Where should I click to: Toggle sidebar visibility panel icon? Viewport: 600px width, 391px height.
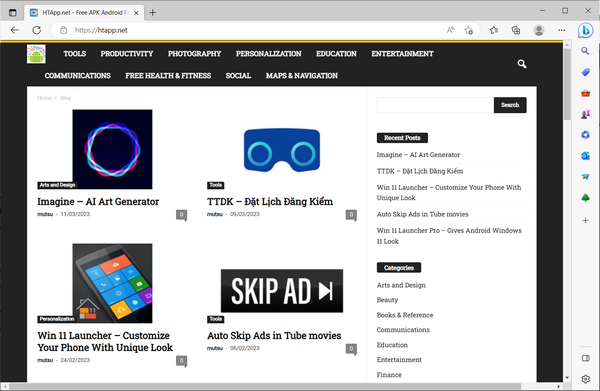point(585,358)
